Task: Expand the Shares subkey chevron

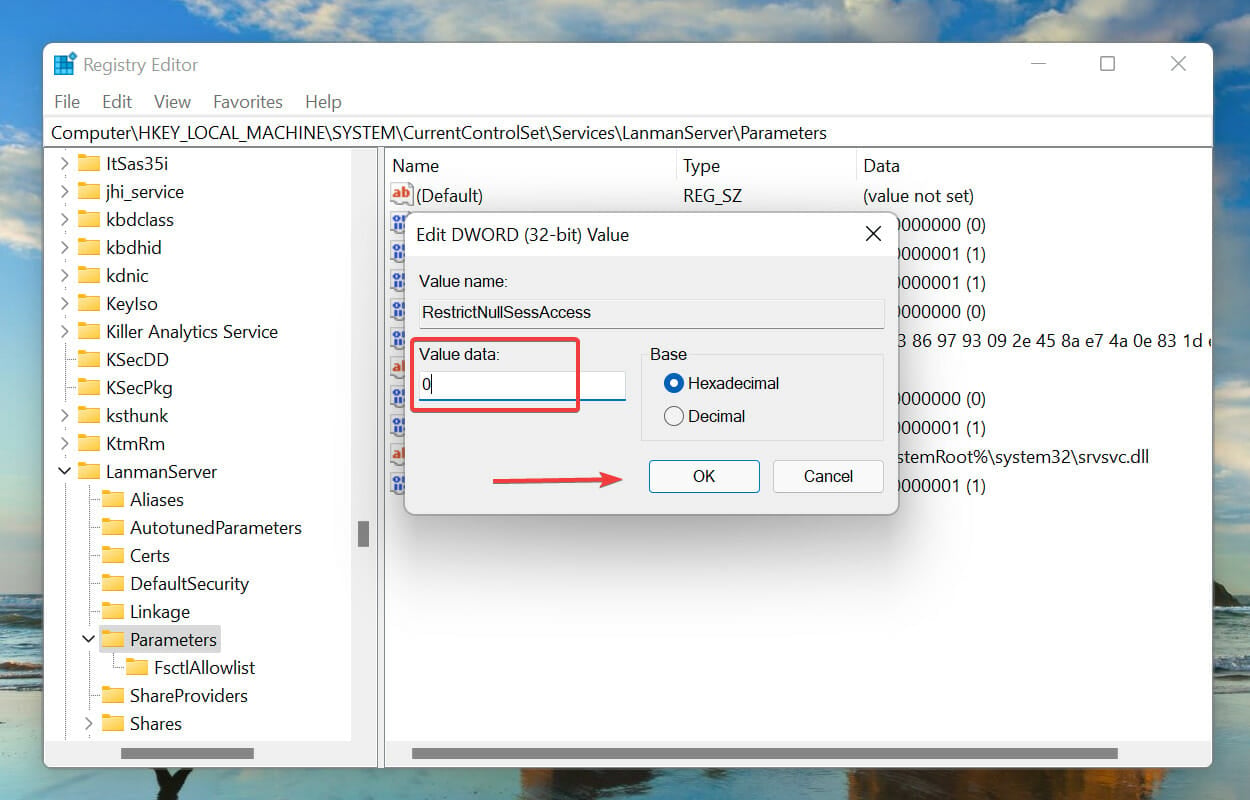Action: point(89,723)
